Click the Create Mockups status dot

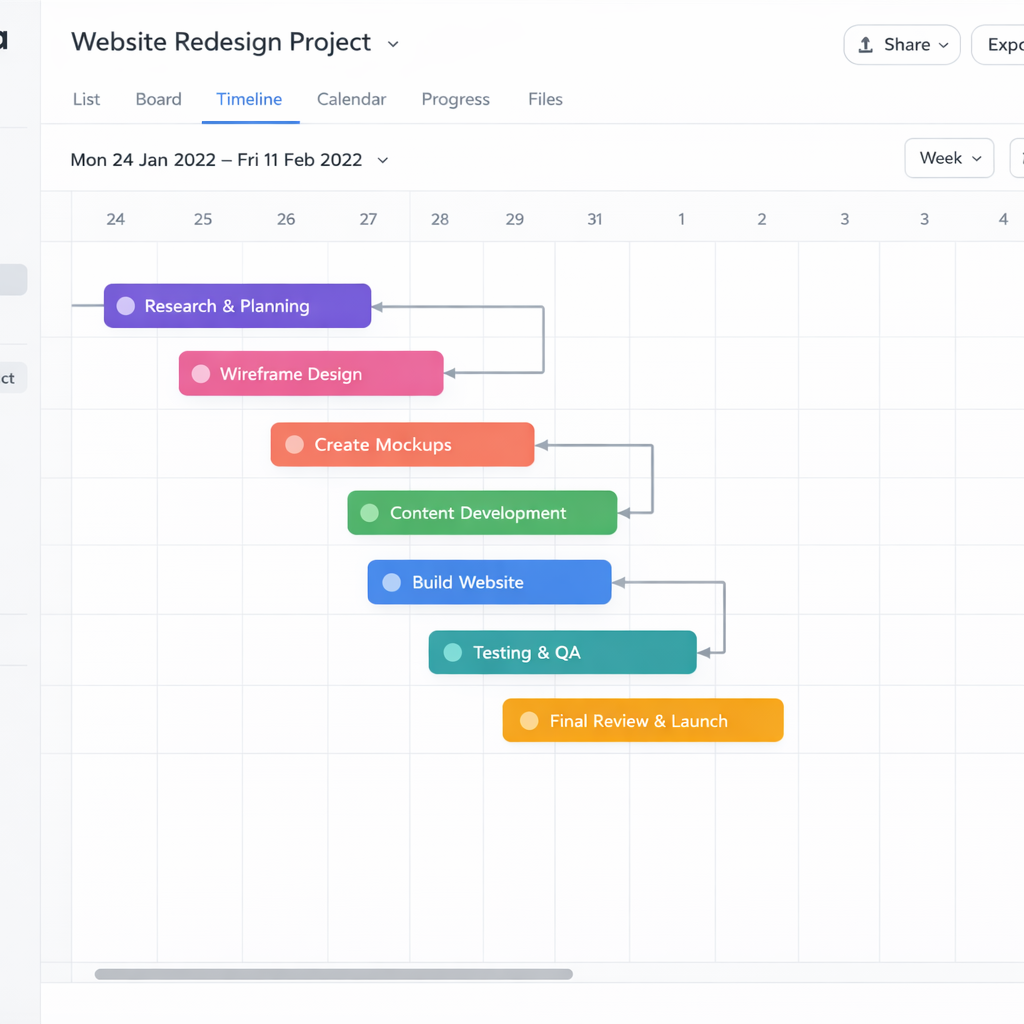point(294,445)
